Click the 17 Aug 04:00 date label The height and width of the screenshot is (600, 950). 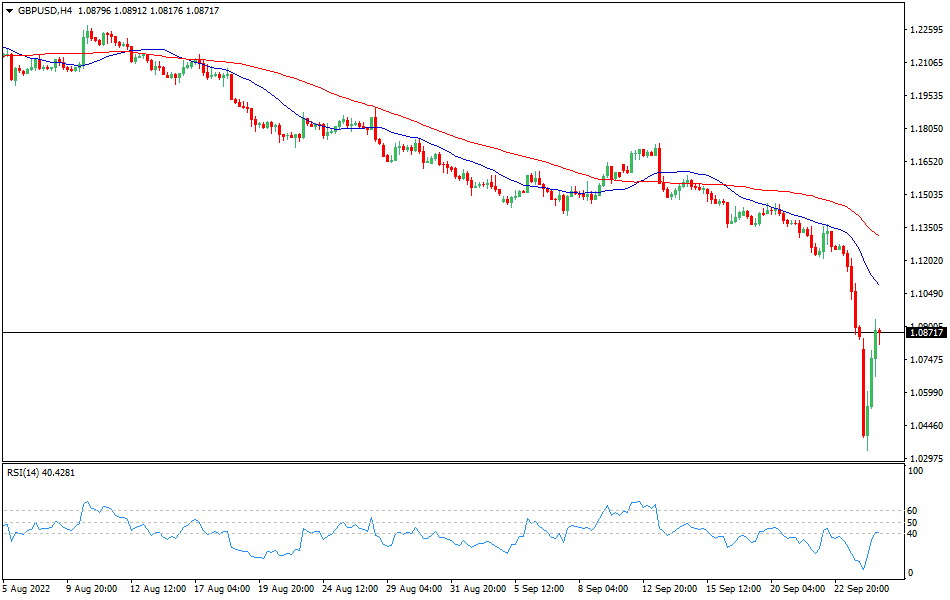tap(221, 588)
